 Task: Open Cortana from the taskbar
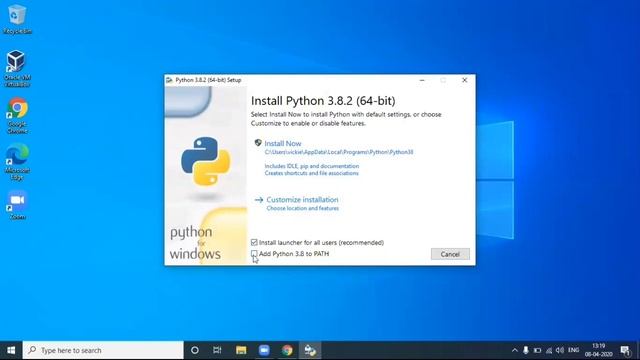(195, 350)
